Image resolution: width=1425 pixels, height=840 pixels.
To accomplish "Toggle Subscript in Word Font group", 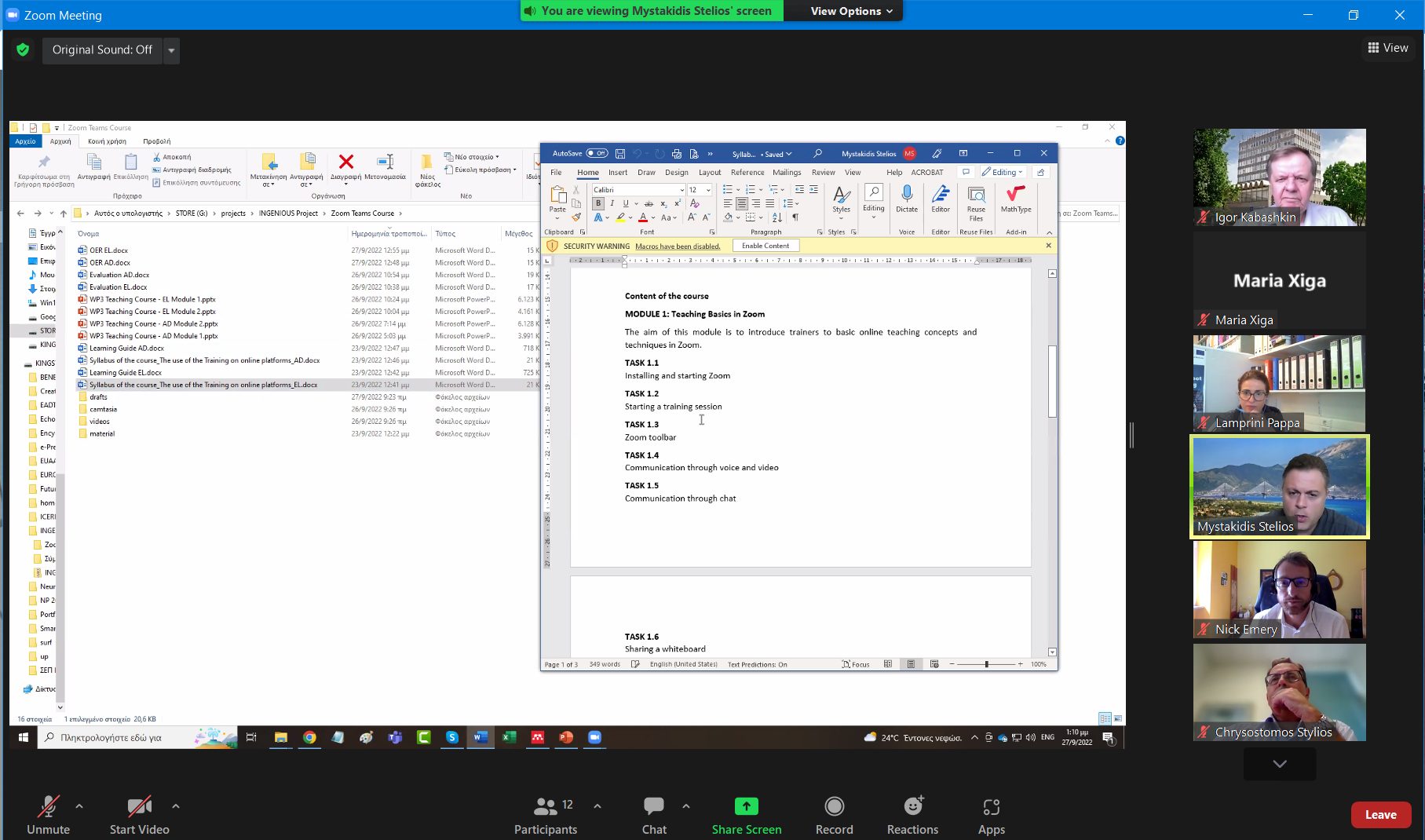I will pyautogui.click(x=663, y=203).
